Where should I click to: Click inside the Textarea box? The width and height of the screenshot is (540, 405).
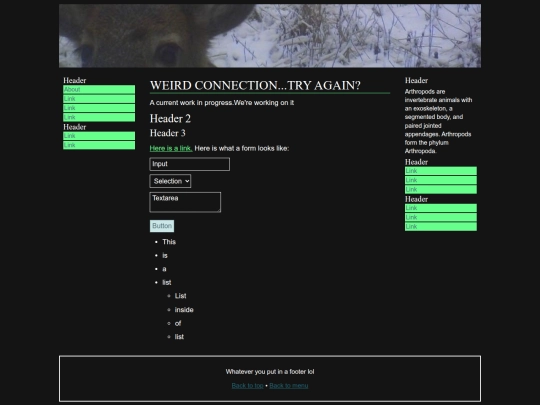[185, 202]
